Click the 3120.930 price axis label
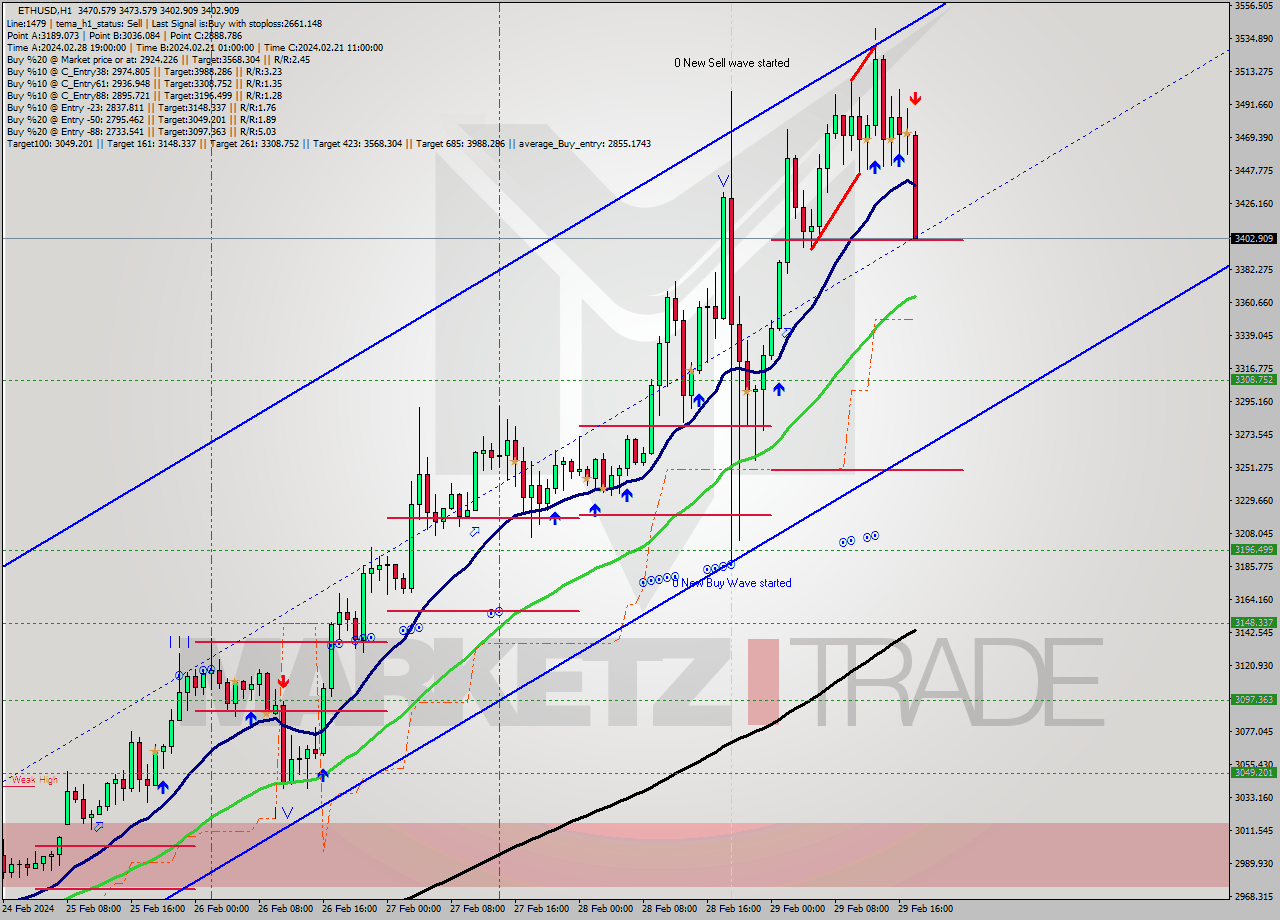 [x=1254, y=665]
